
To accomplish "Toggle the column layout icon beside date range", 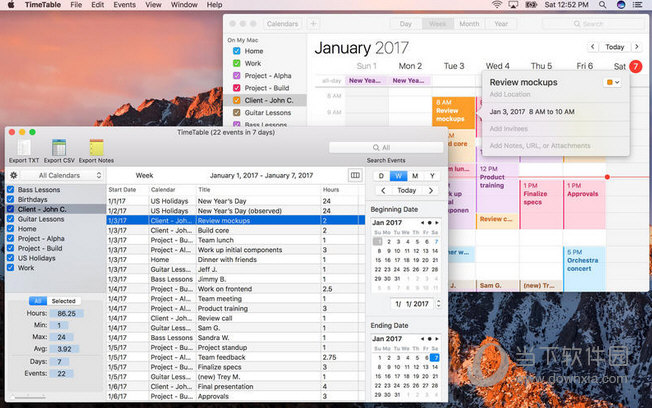I will pos(355,176).
